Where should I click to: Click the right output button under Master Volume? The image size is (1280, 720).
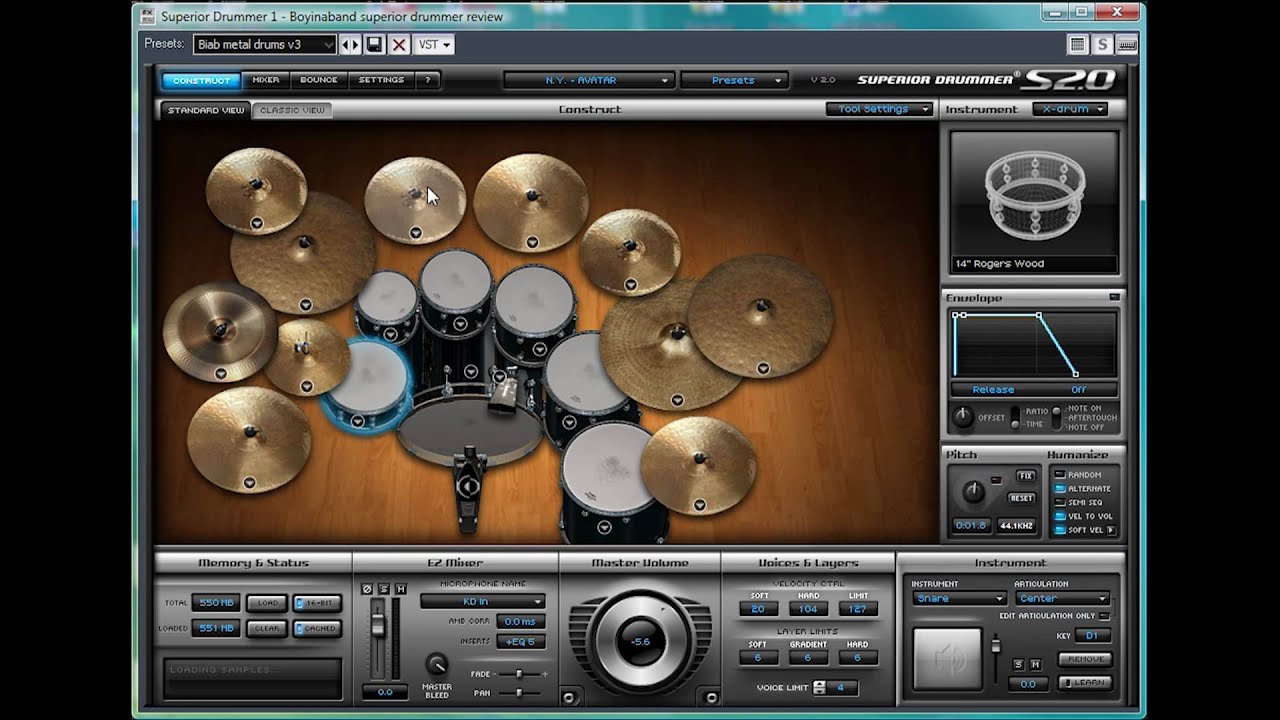(711, 696)
